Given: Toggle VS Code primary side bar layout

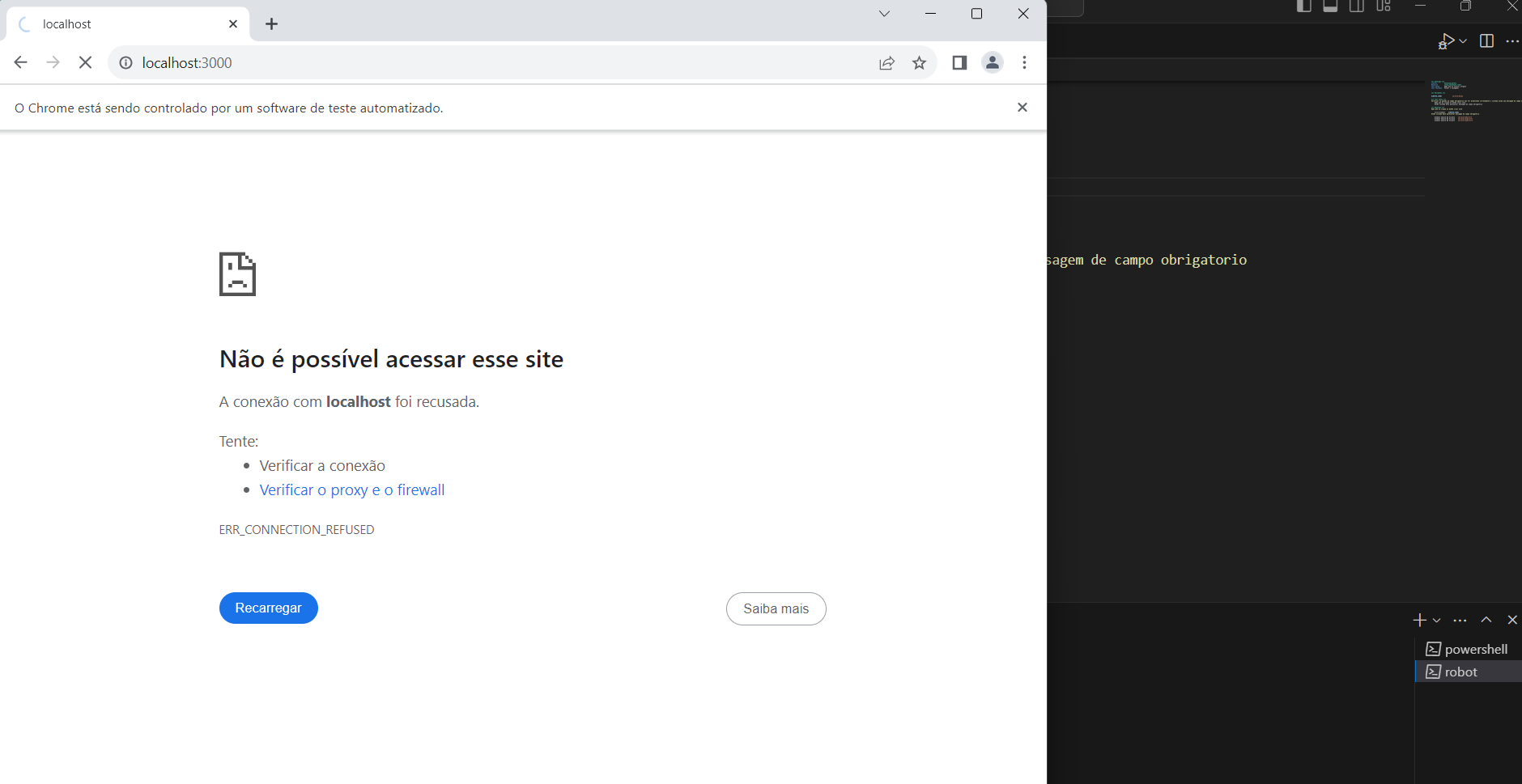Looking at the screenshot, I should (1303, 6).
